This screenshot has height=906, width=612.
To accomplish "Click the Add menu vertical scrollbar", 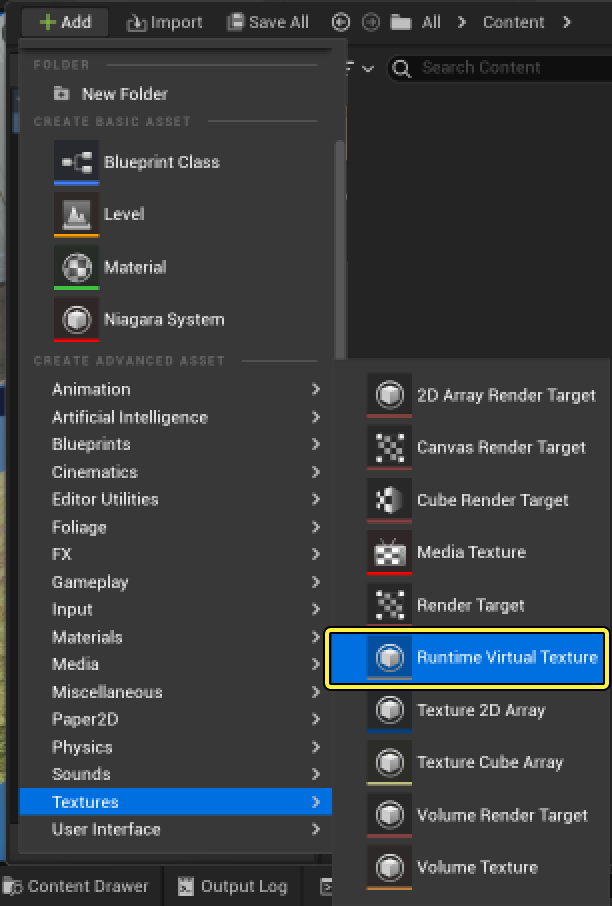I will (340, 248).
